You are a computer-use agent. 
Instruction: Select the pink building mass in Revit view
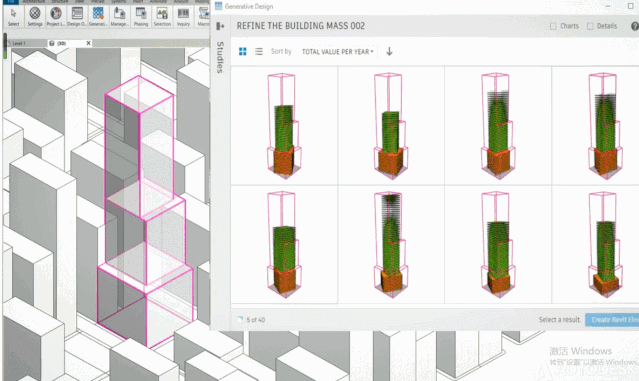[x=145, y=212]
